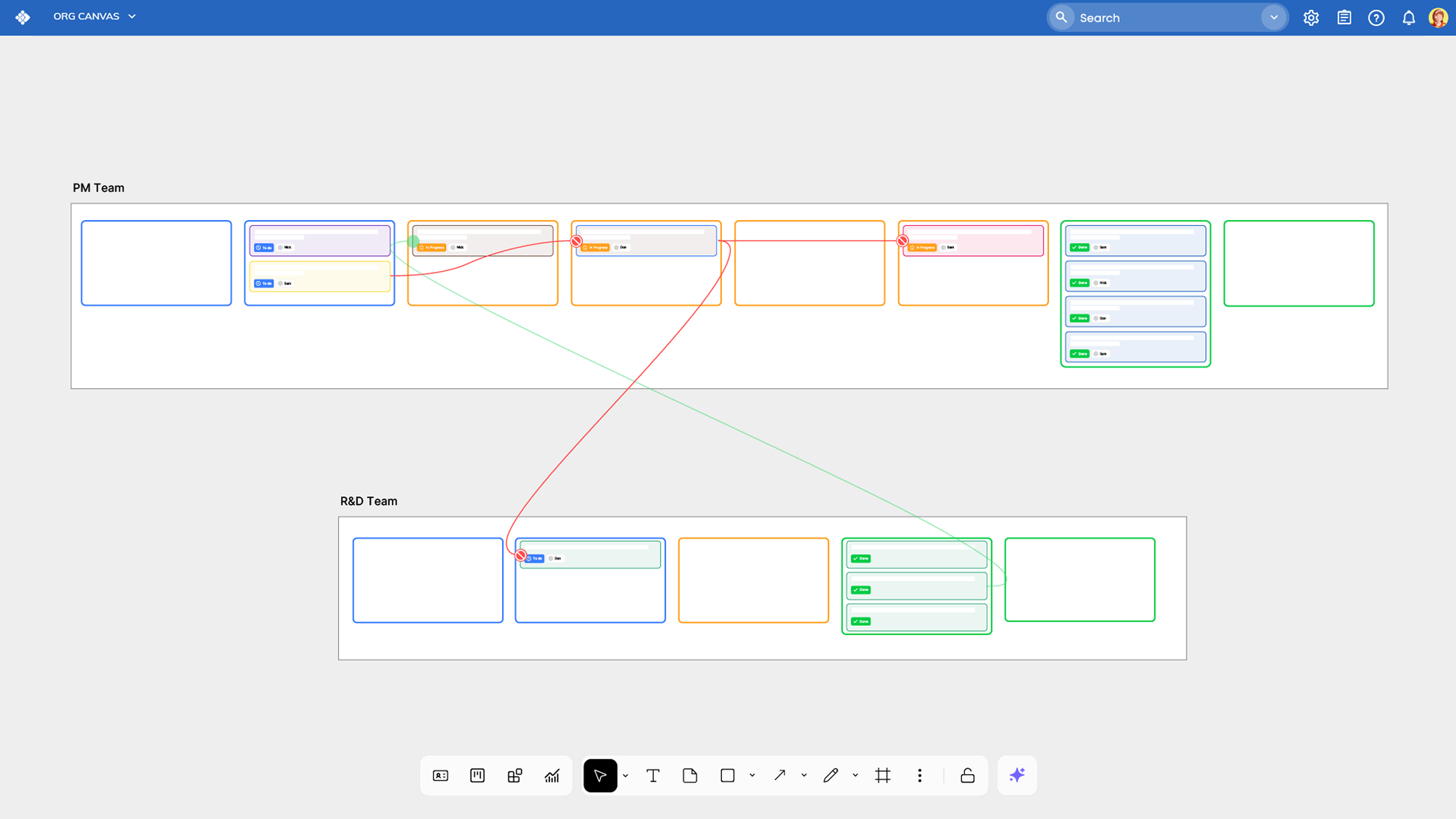This screenshot has width=1456, height=819.
Task: Open the help question mark
Action: click(x=1376, y=18)
